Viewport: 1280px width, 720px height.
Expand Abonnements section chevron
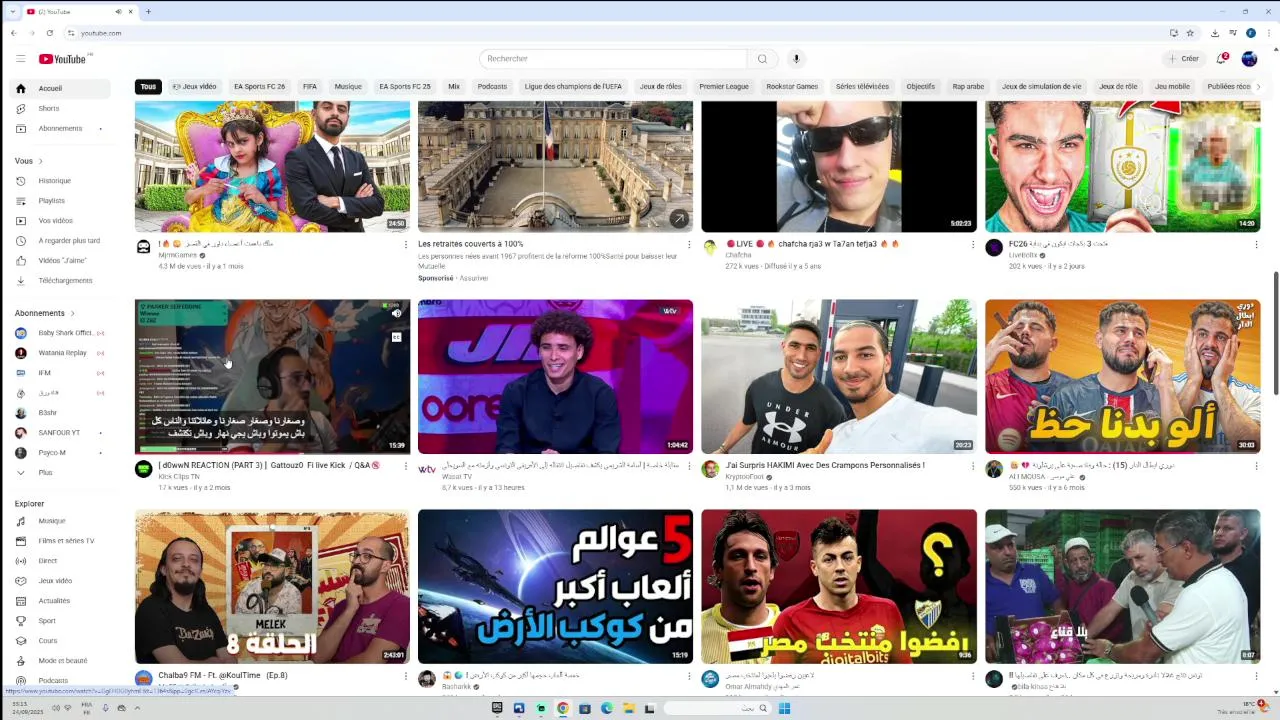click(x=72, y=313)
